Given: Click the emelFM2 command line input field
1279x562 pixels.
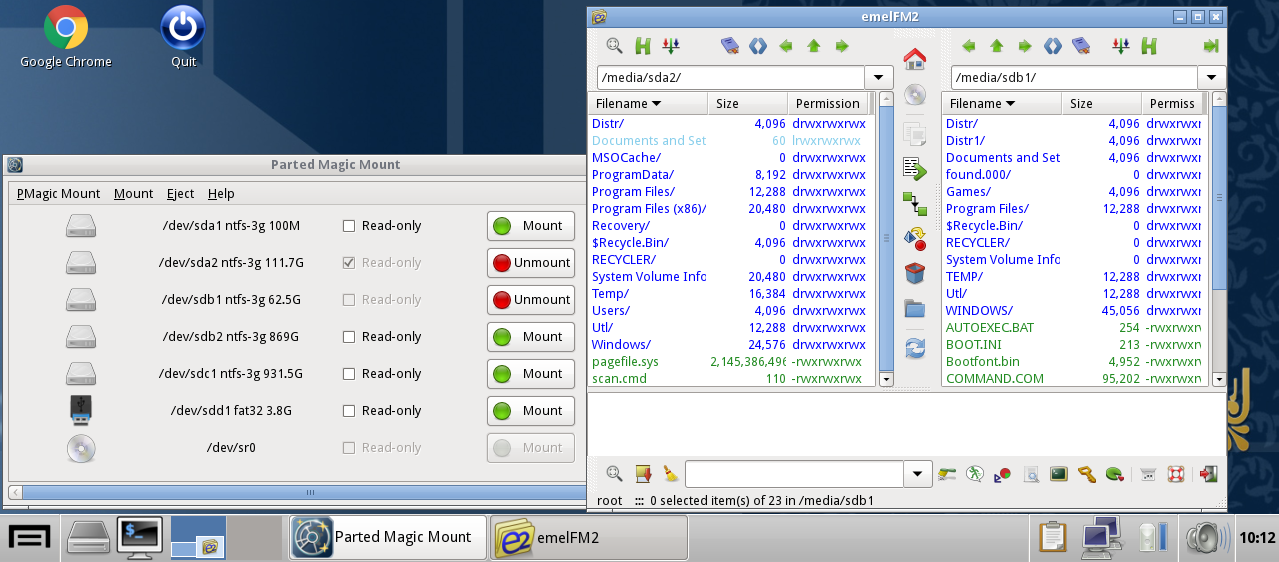Looking at the screenshot, I should 794,474.
